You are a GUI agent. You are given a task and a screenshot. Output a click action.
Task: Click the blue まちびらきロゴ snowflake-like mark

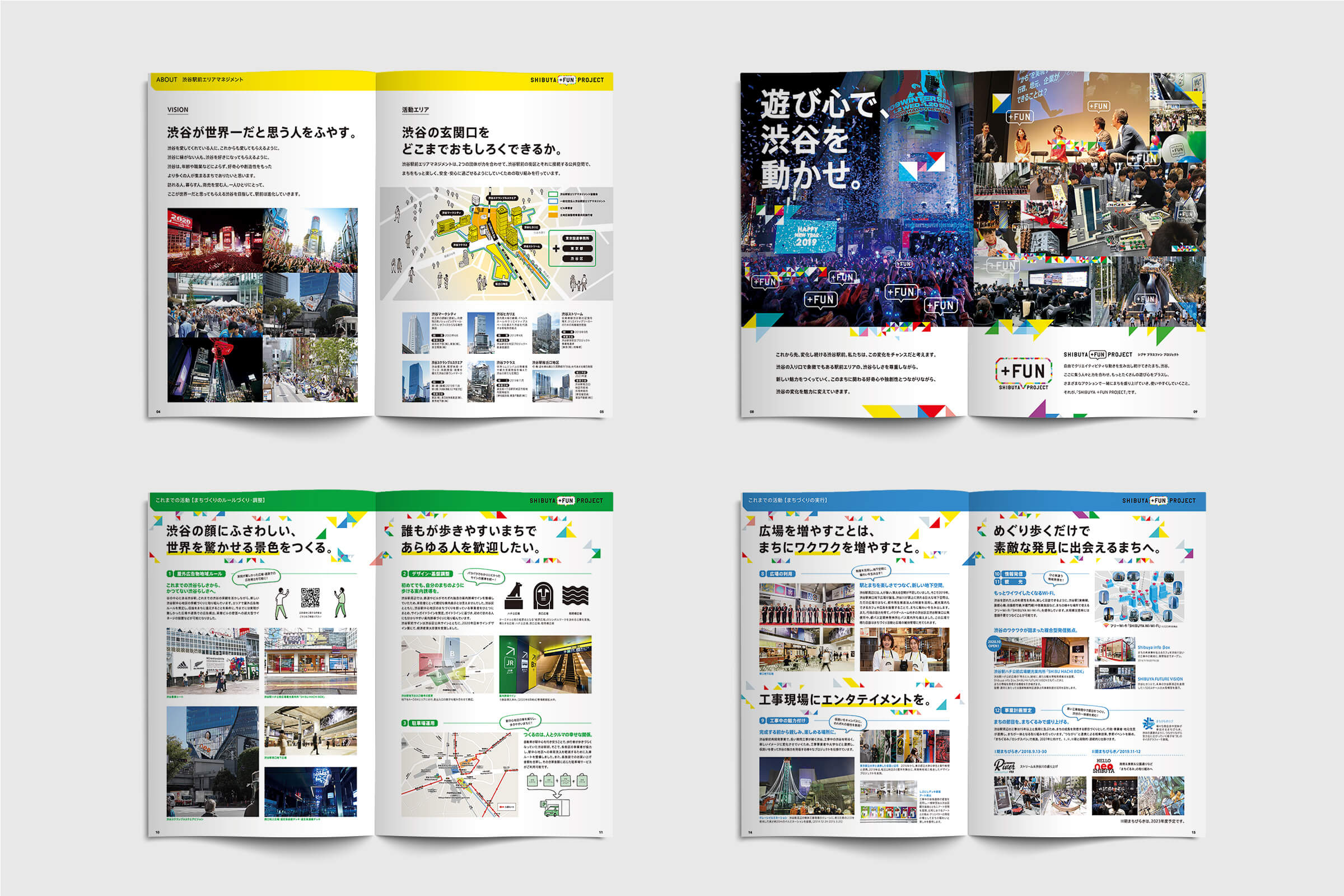(1148, 725)
